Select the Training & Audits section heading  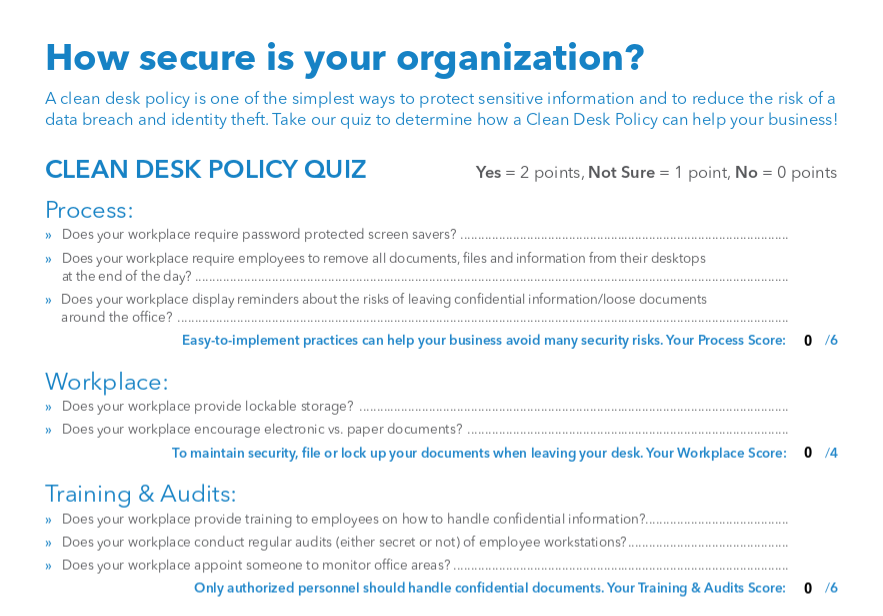coord(140,494)
